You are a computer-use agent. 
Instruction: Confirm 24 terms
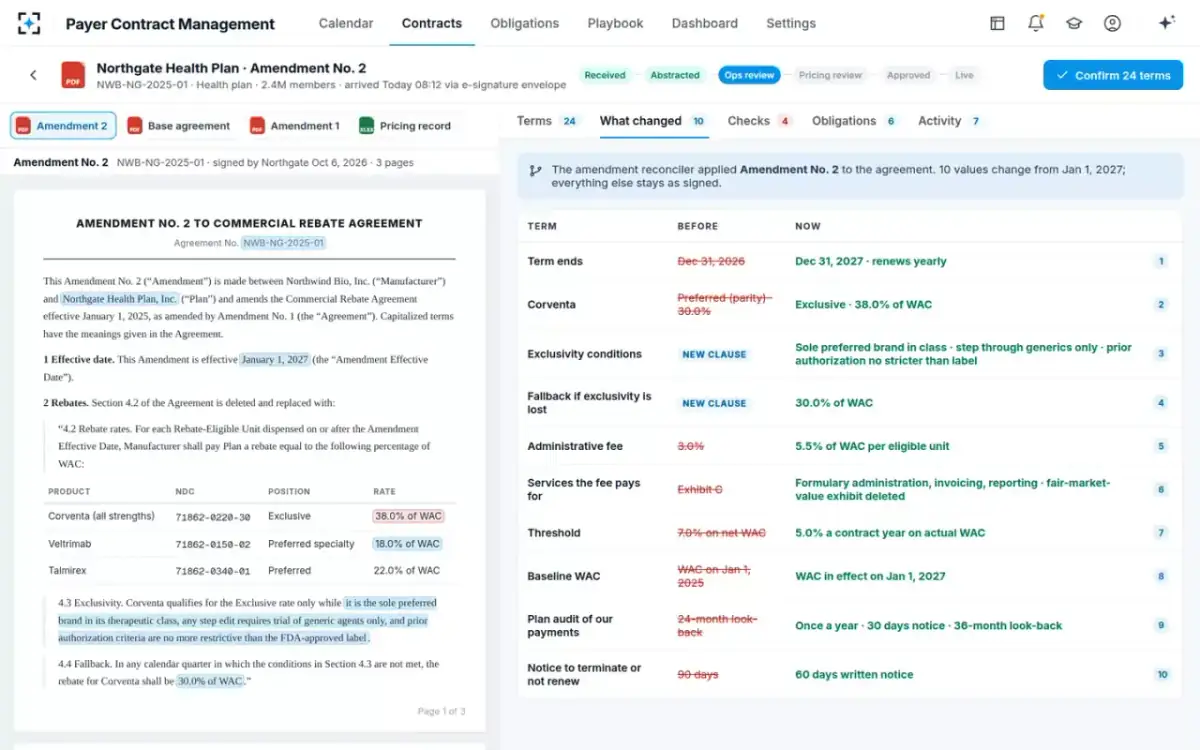(x=1113, y=75)
